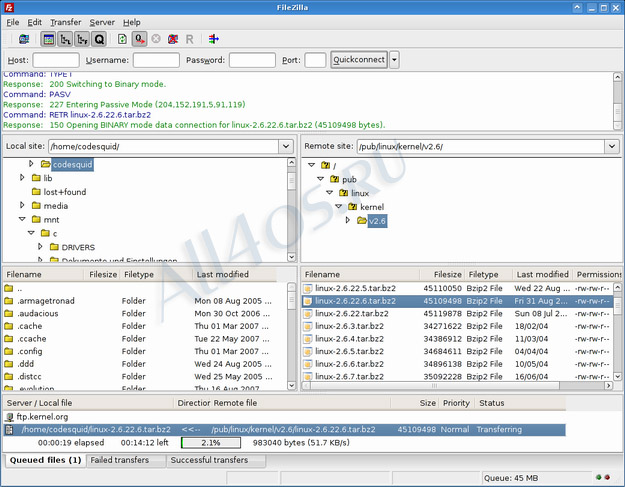625x487 pixels.
Task: Select linux-2.6.4.tar.bz2 file icon
Action: coord(307,339)
